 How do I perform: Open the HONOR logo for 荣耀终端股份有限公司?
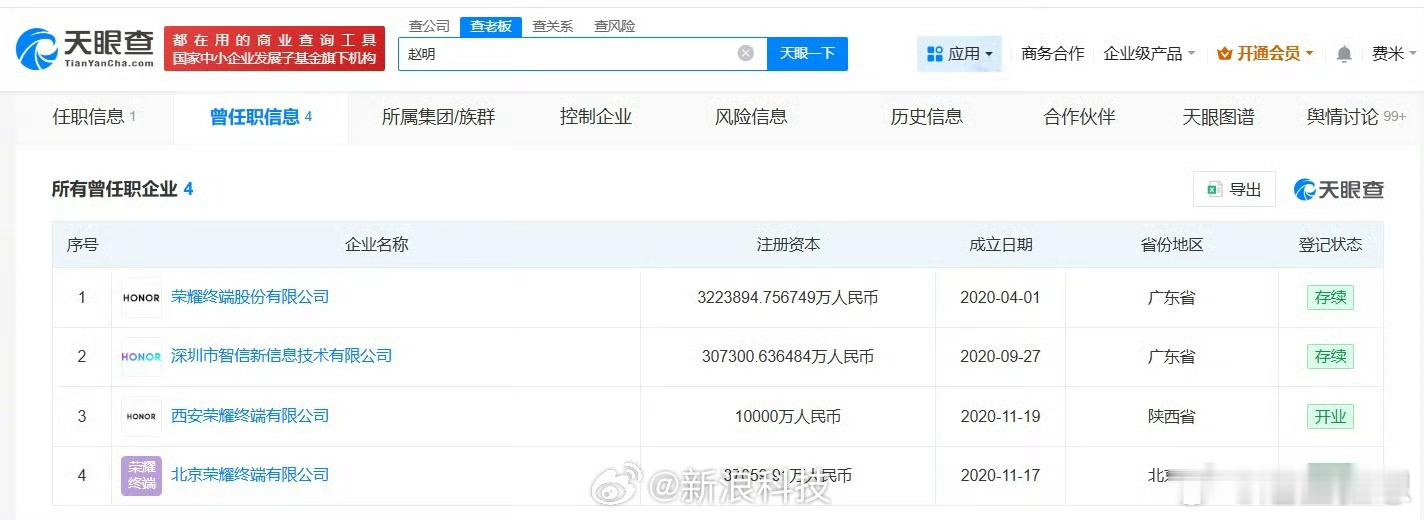(141, 297)
